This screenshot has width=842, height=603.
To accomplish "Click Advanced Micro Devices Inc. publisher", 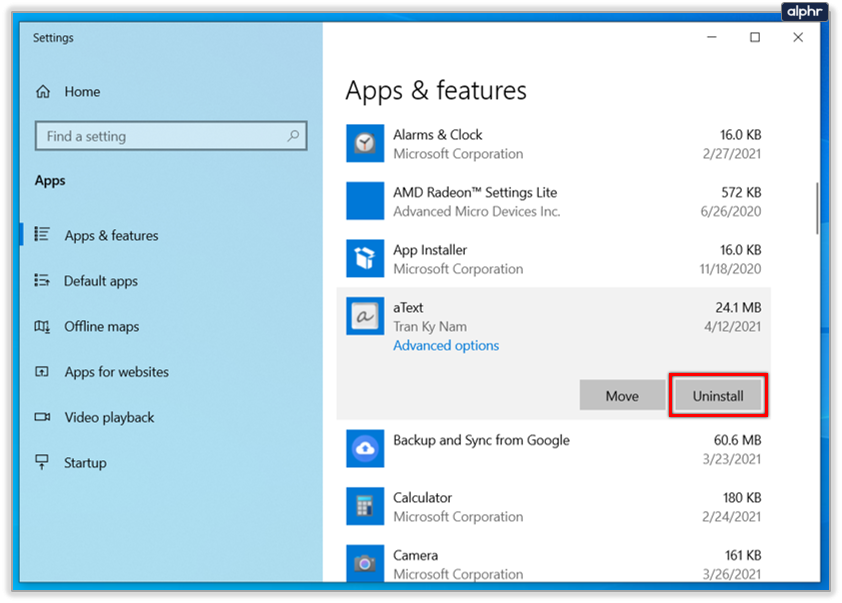I will click(x=476, y=212).
